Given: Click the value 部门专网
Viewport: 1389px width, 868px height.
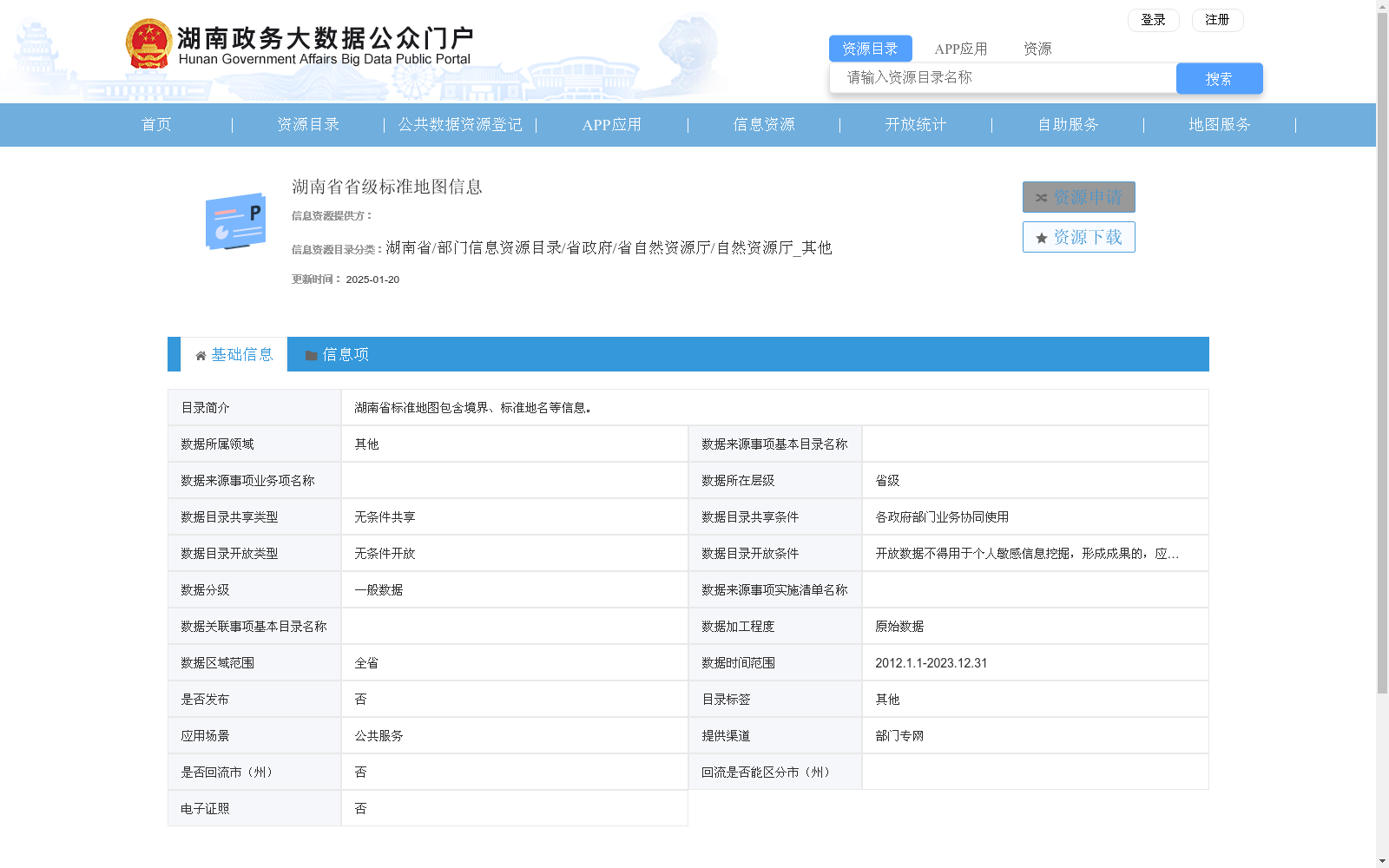Looking at the screenshot, I should (899, 736).
